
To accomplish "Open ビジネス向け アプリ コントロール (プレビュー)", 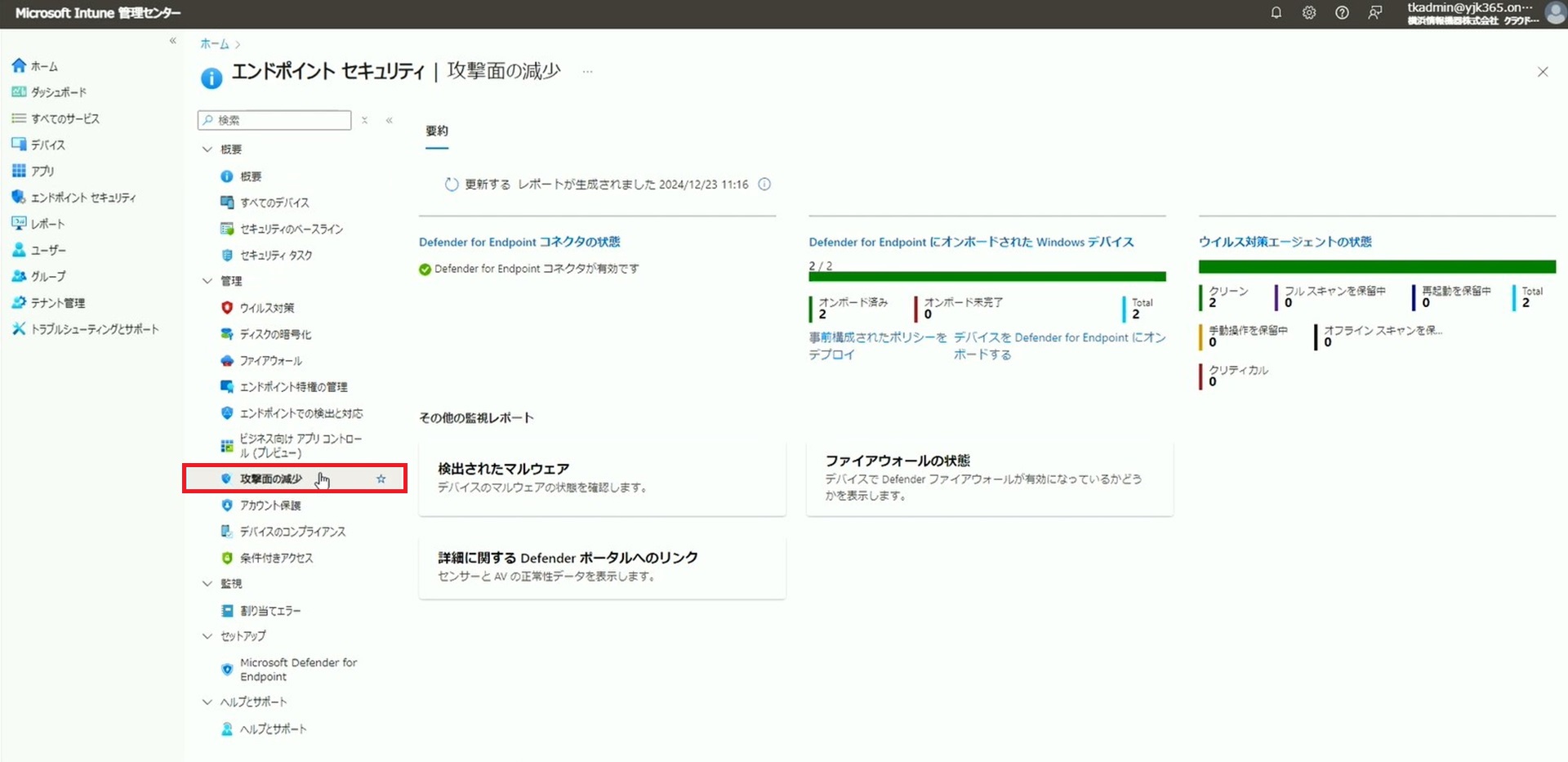I will click(292, 446).
